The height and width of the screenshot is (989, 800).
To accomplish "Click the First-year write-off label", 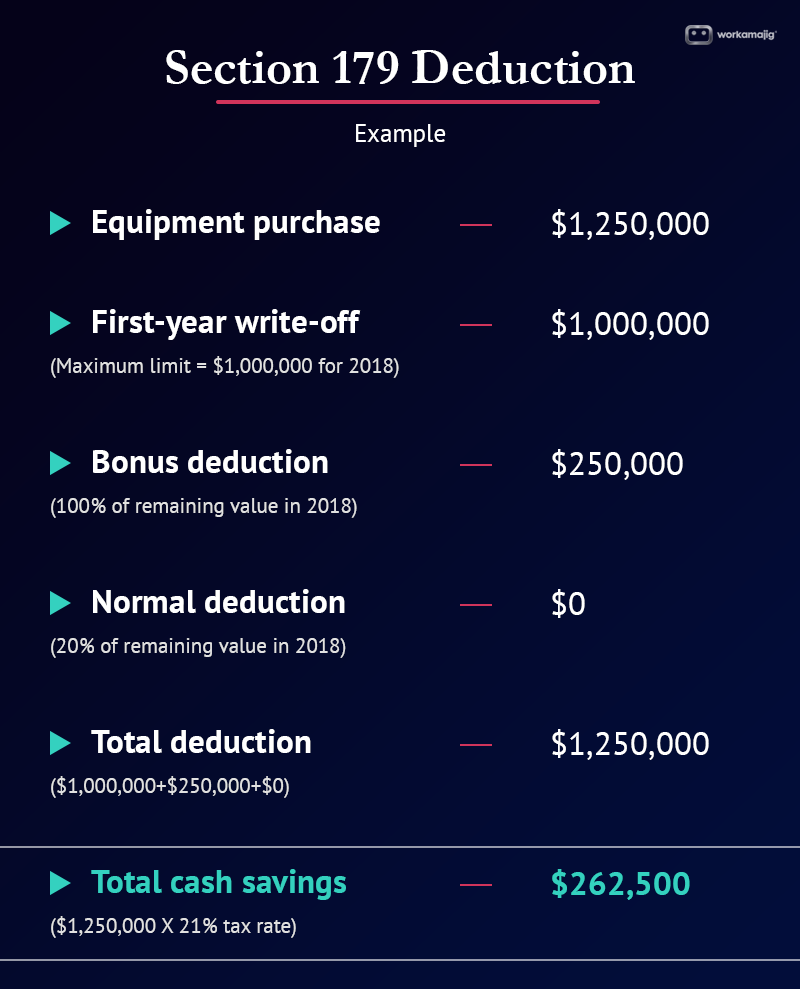I will (x=225, y=323).
